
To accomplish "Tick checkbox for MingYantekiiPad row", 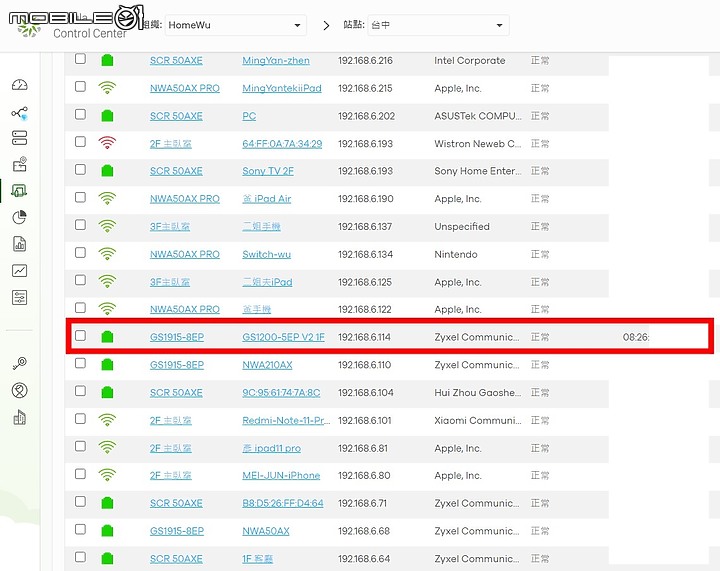I will 80,86.
